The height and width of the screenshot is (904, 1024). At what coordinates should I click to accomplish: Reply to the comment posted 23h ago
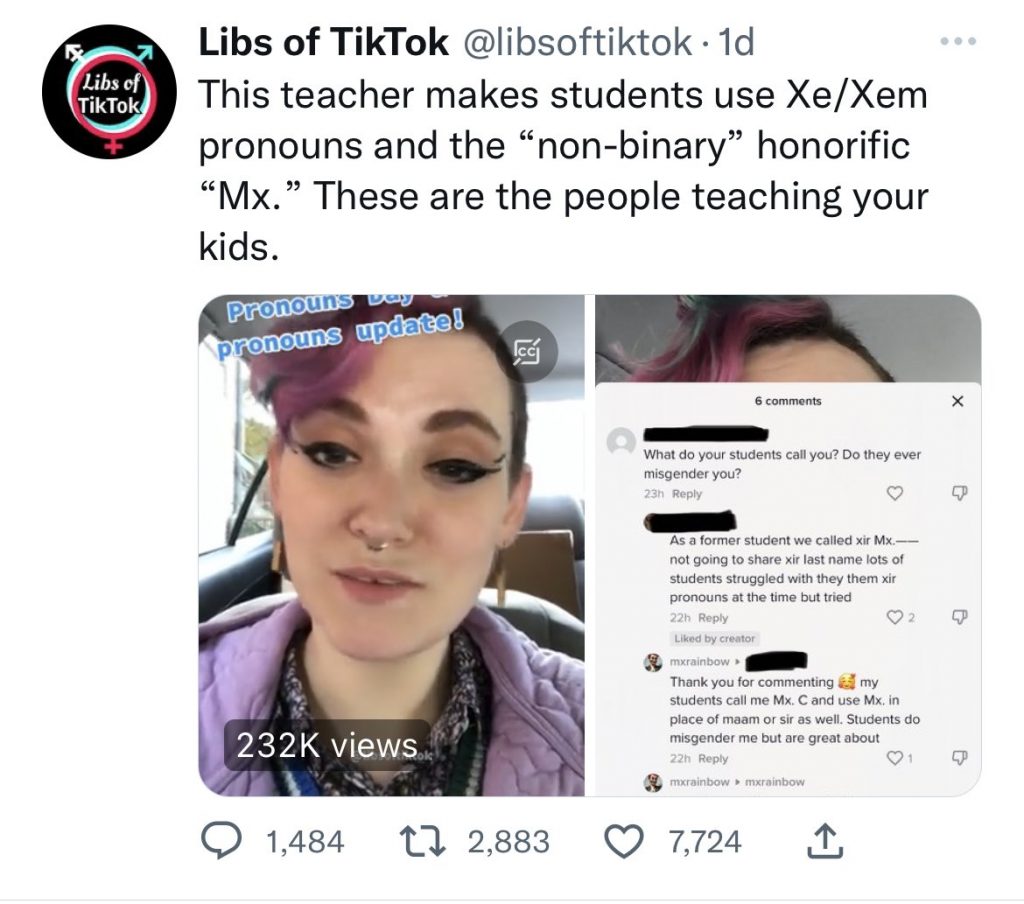coord(686,494)
